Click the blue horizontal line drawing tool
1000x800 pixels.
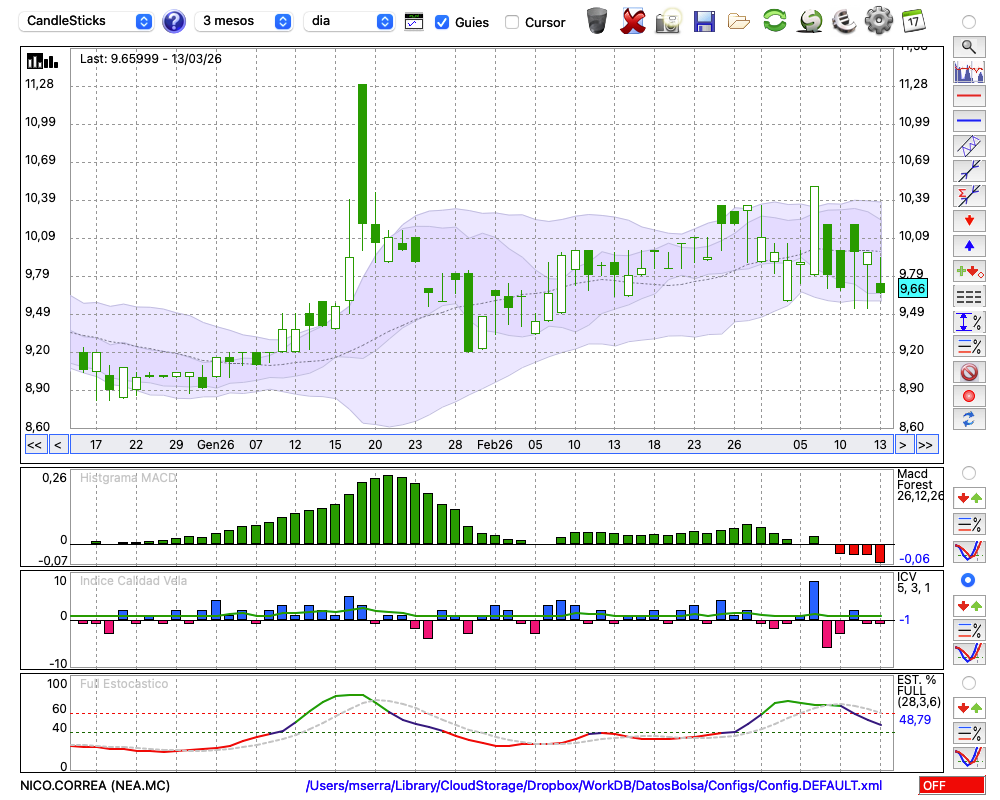point(968,121)
